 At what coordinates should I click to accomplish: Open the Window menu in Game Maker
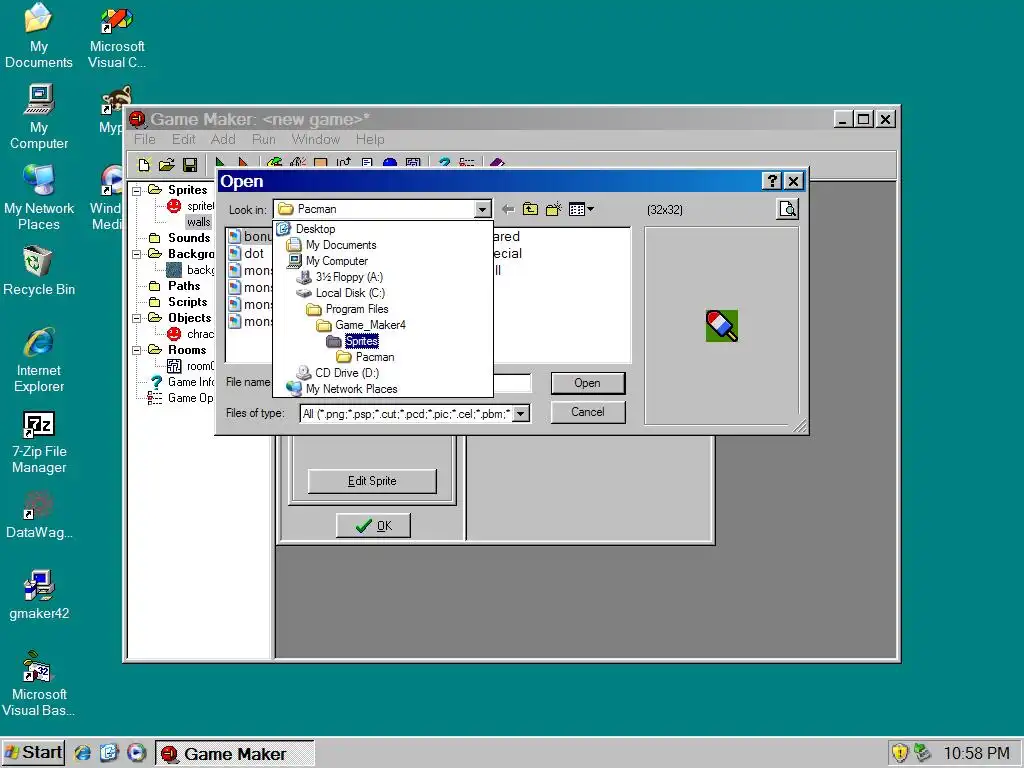pyautogui.click(x=315, y=140)
